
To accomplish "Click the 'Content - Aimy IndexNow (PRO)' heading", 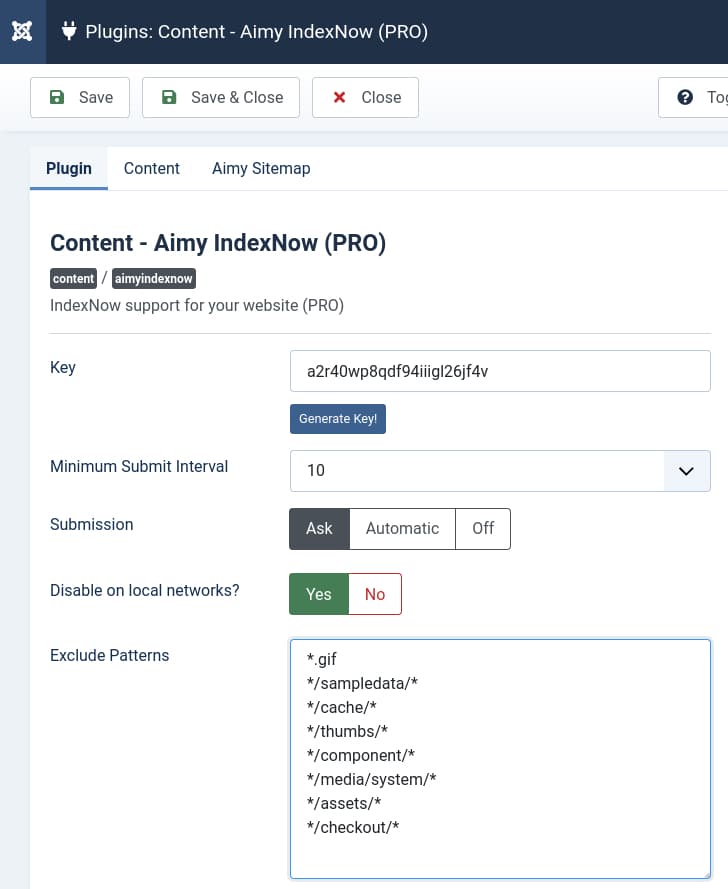I will click(x=218, y=243).
